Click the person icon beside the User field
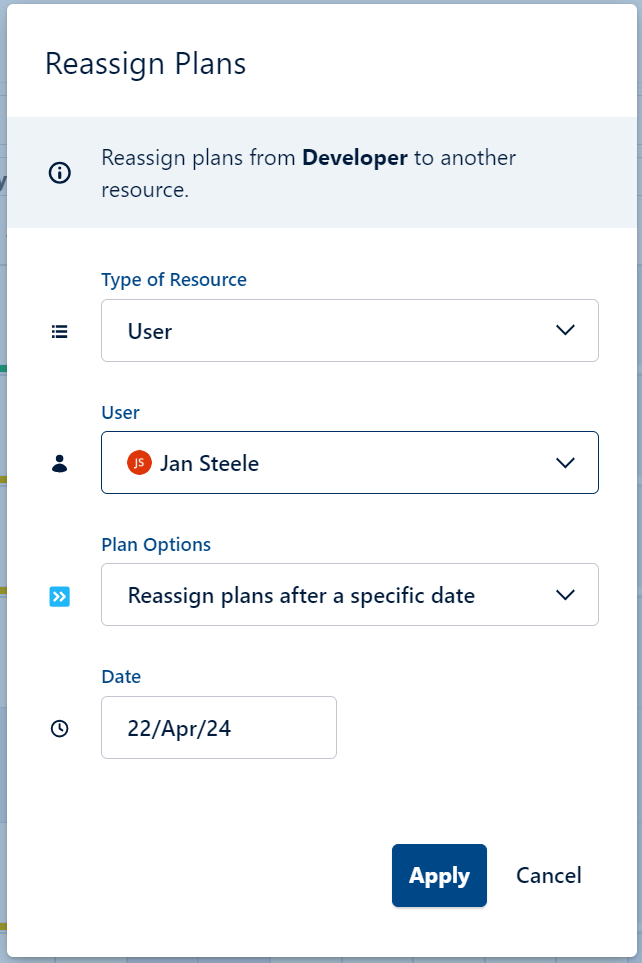Viewport: 642px width, 963px height. (x=59, y=462)
